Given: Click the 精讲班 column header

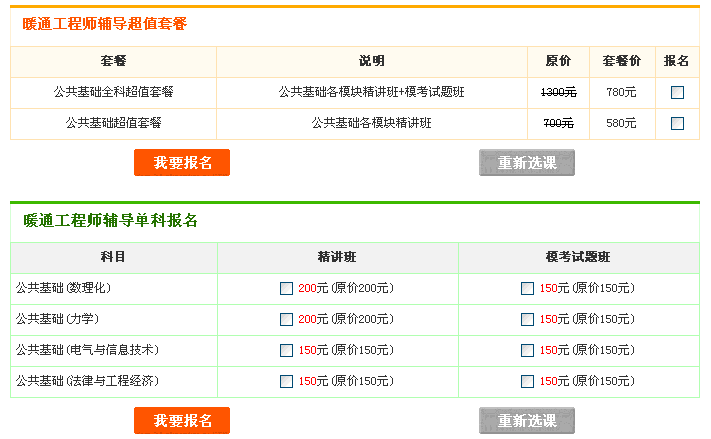Looking at the screenshot, I should 337,257.
